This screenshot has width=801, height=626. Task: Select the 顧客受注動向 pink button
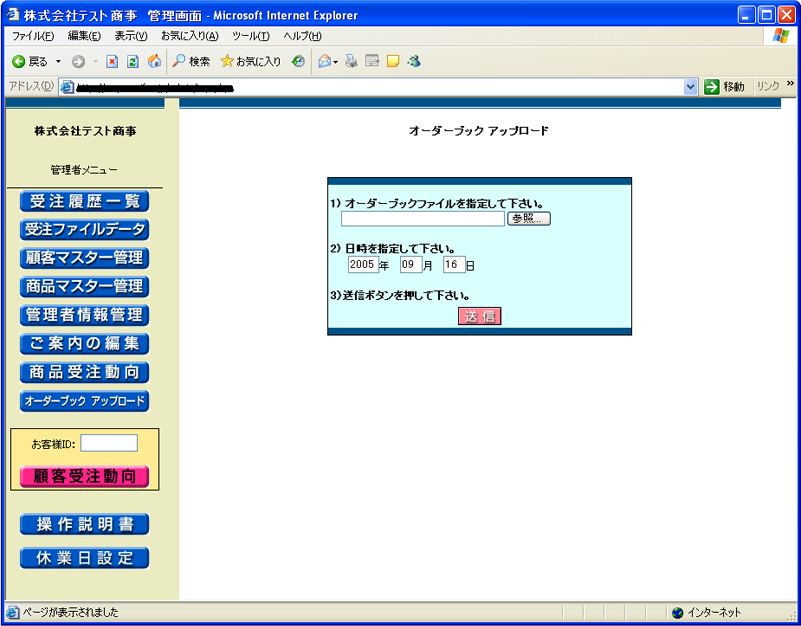[84, 476]
